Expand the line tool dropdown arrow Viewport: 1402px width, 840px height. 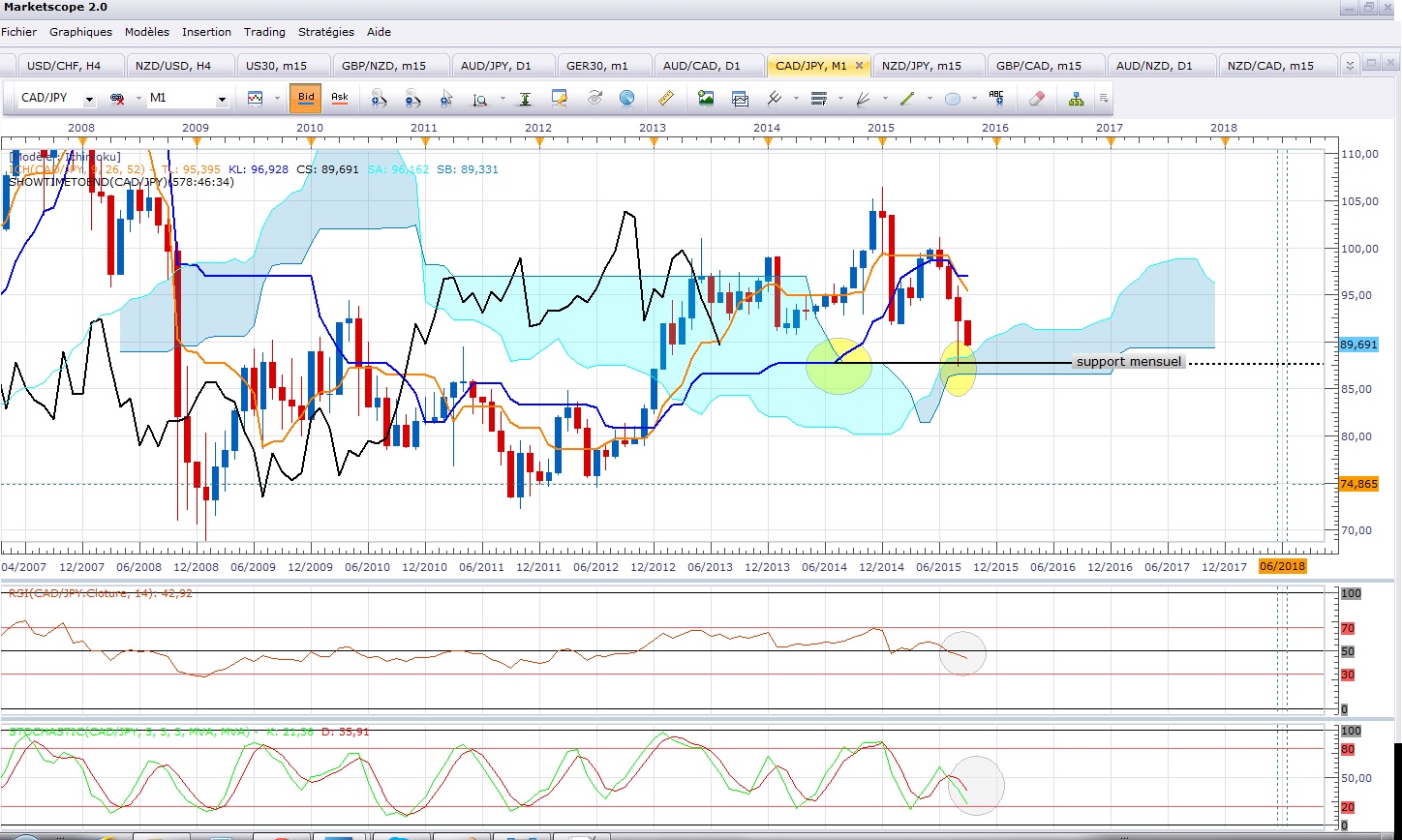point(930,99)
